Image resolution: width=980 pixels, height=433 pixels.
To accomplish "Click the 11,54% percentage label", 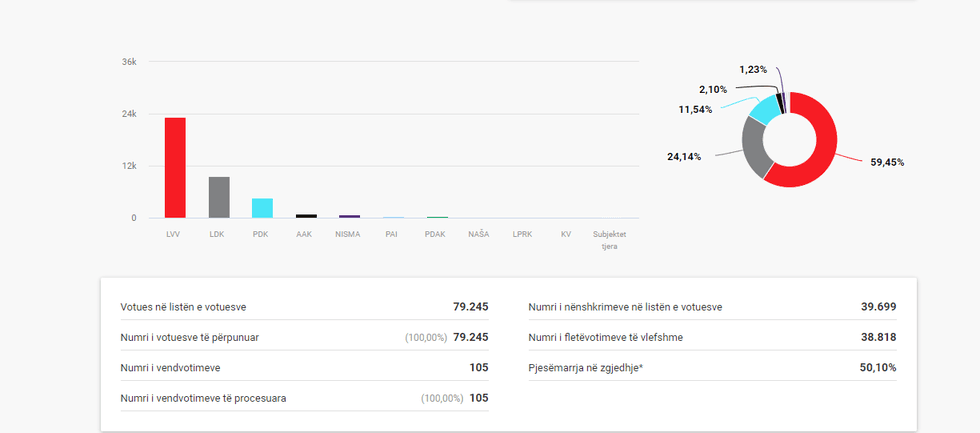I will click(695, 109).
